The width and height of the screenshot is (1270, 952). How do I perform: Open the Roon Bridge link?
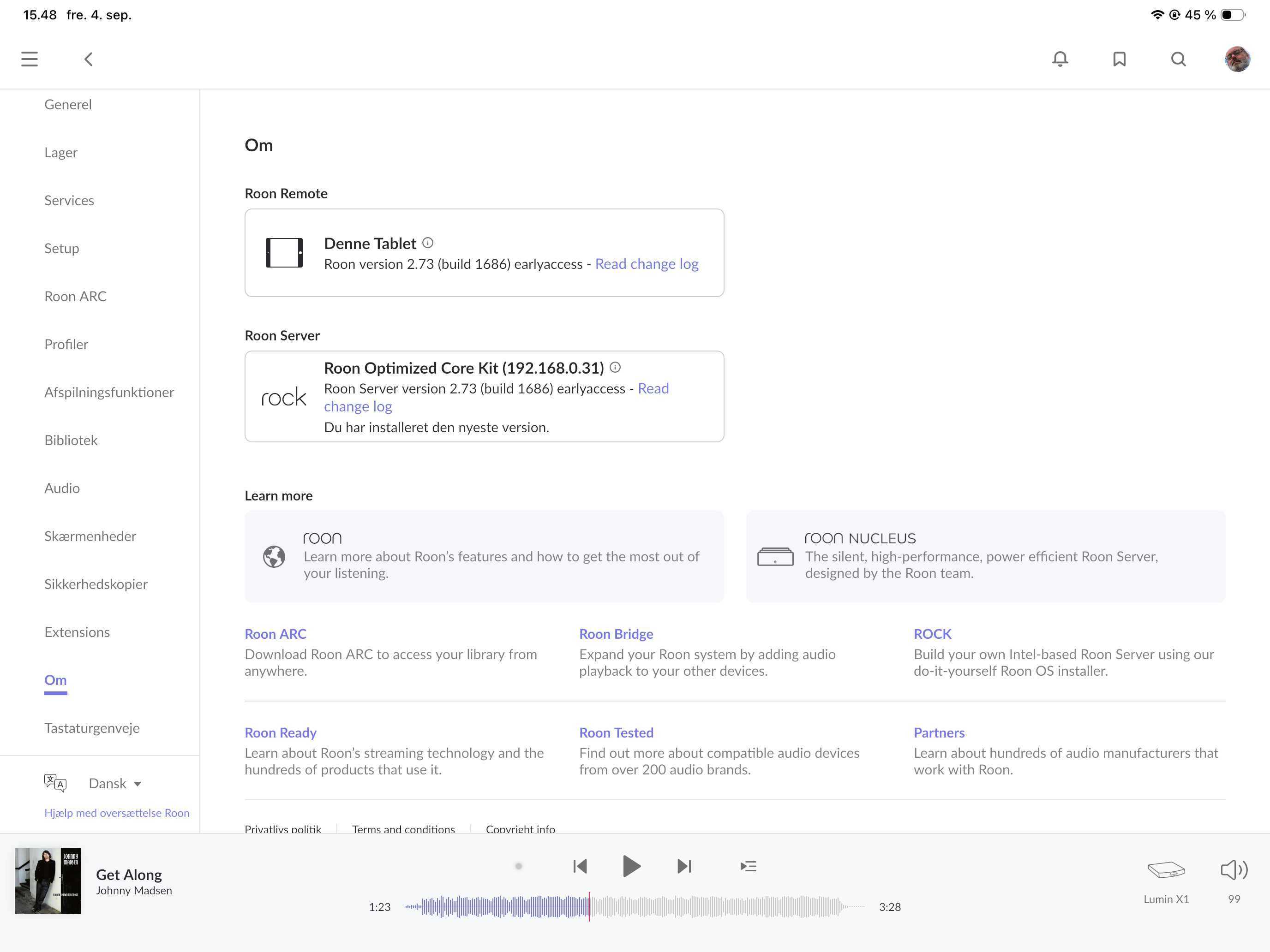coord(616,634)
